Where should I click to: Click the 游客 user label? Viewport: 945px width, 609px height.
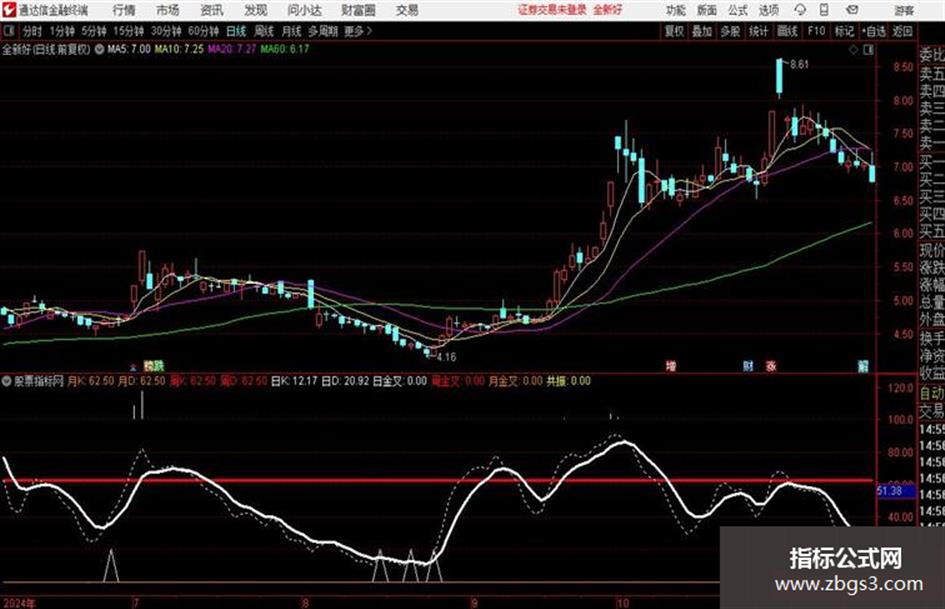tap(903, 10)
